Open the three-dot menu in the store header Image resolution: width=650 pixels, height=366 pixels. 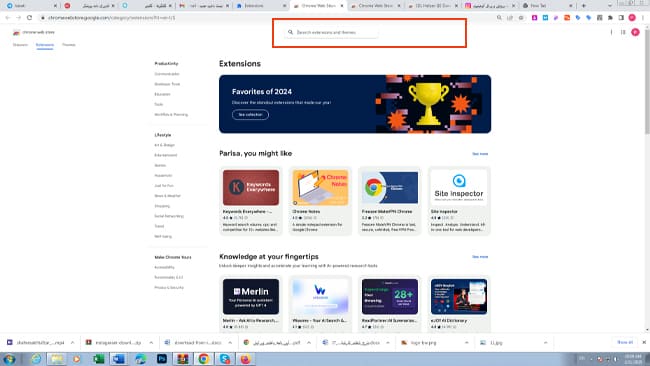[611, 32]
